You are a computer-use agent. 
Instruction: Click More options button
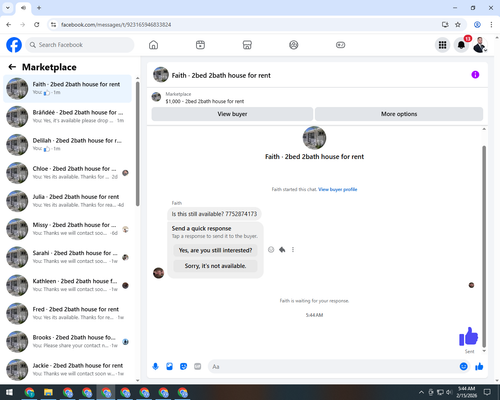tap(399, 114)
